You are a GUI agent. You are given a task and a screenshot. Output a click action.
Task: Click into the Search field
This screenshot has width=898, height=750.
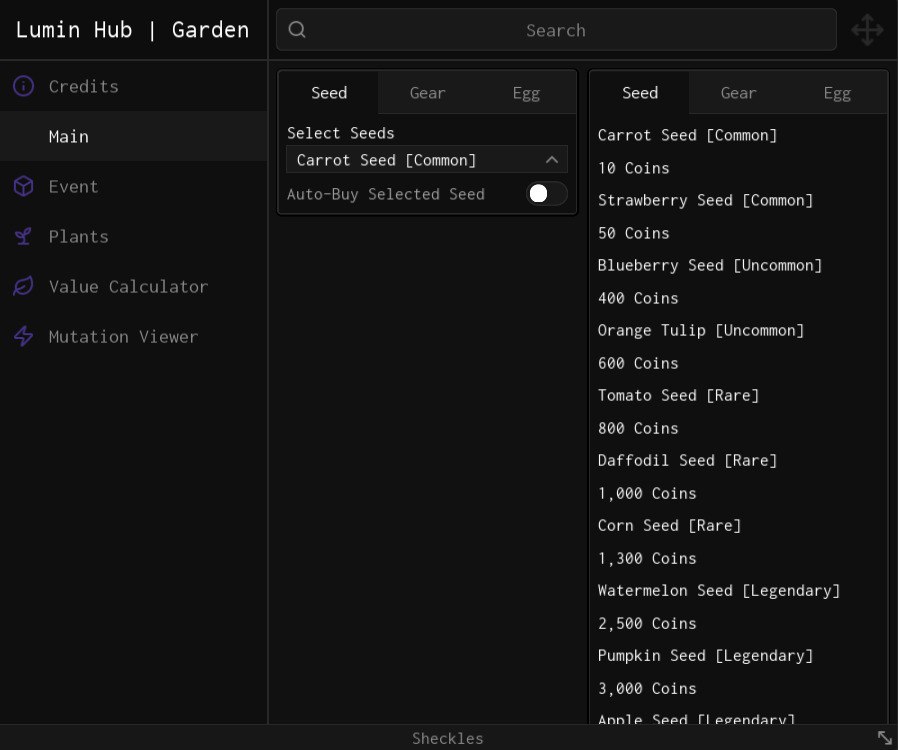pos(556,30)
